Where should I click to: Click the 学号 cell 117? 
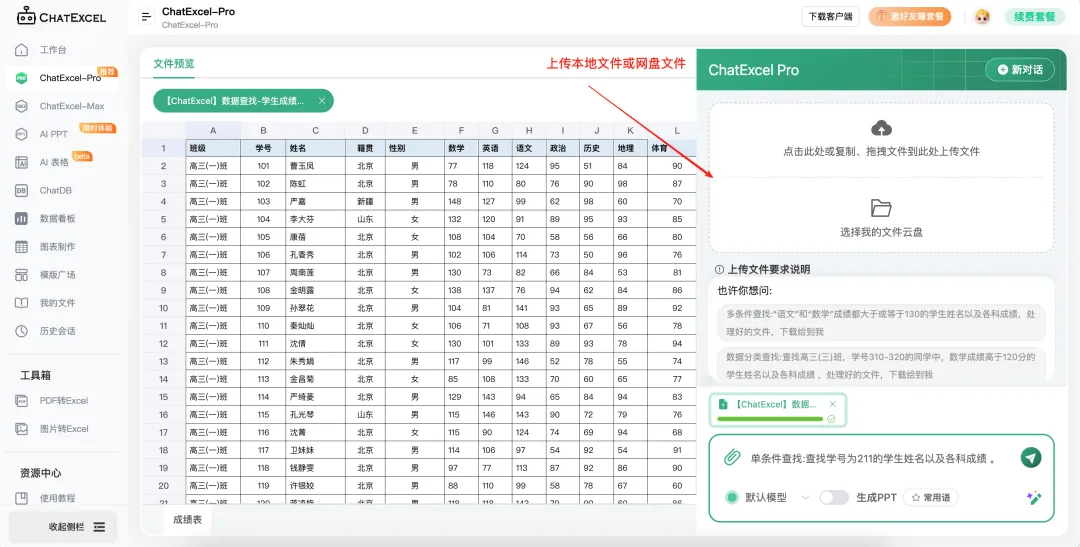(263, 450)
